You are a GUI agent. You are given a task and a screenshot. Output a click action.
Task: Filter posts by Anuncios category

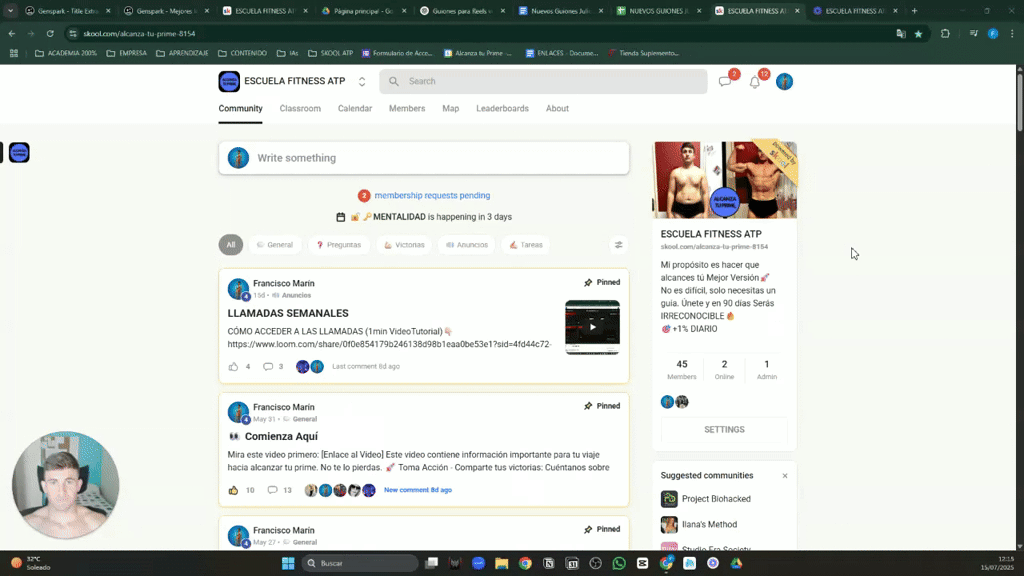(x=467, y=245)
